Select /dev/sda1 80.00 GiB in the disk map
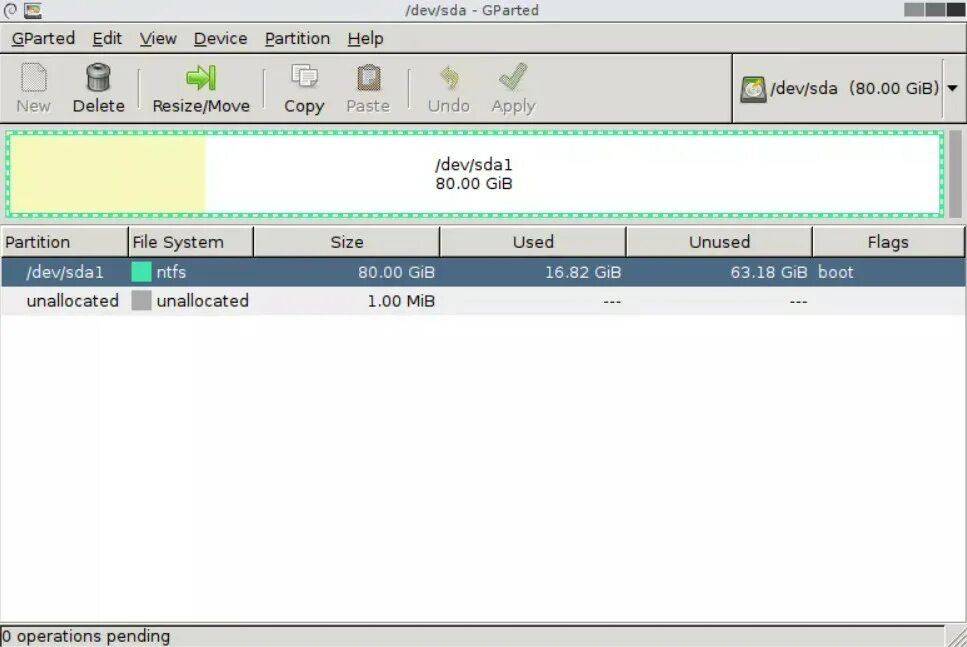This screenshot has height=647, width=967. tap(474, 174)
